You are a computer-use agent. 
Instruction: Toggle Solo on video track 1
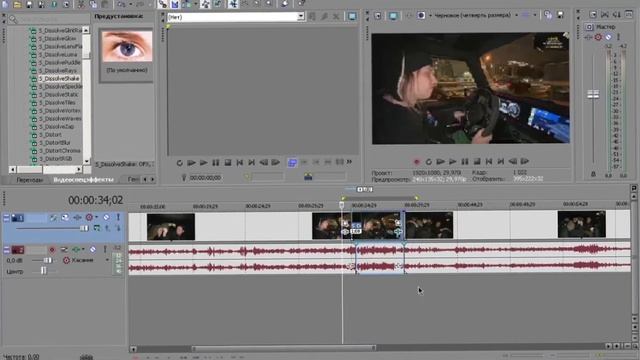tap(118, 217)
